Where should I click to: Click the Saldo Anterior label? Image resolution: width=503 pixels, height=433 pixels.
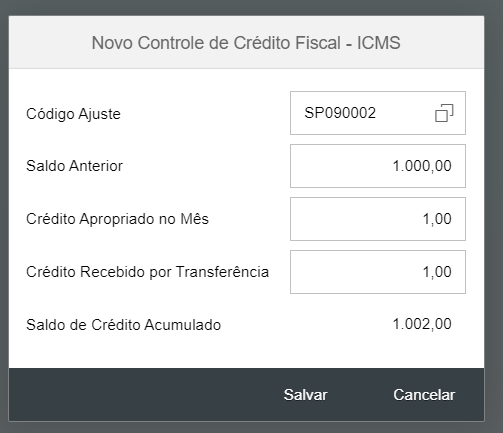tap(74, 166)
